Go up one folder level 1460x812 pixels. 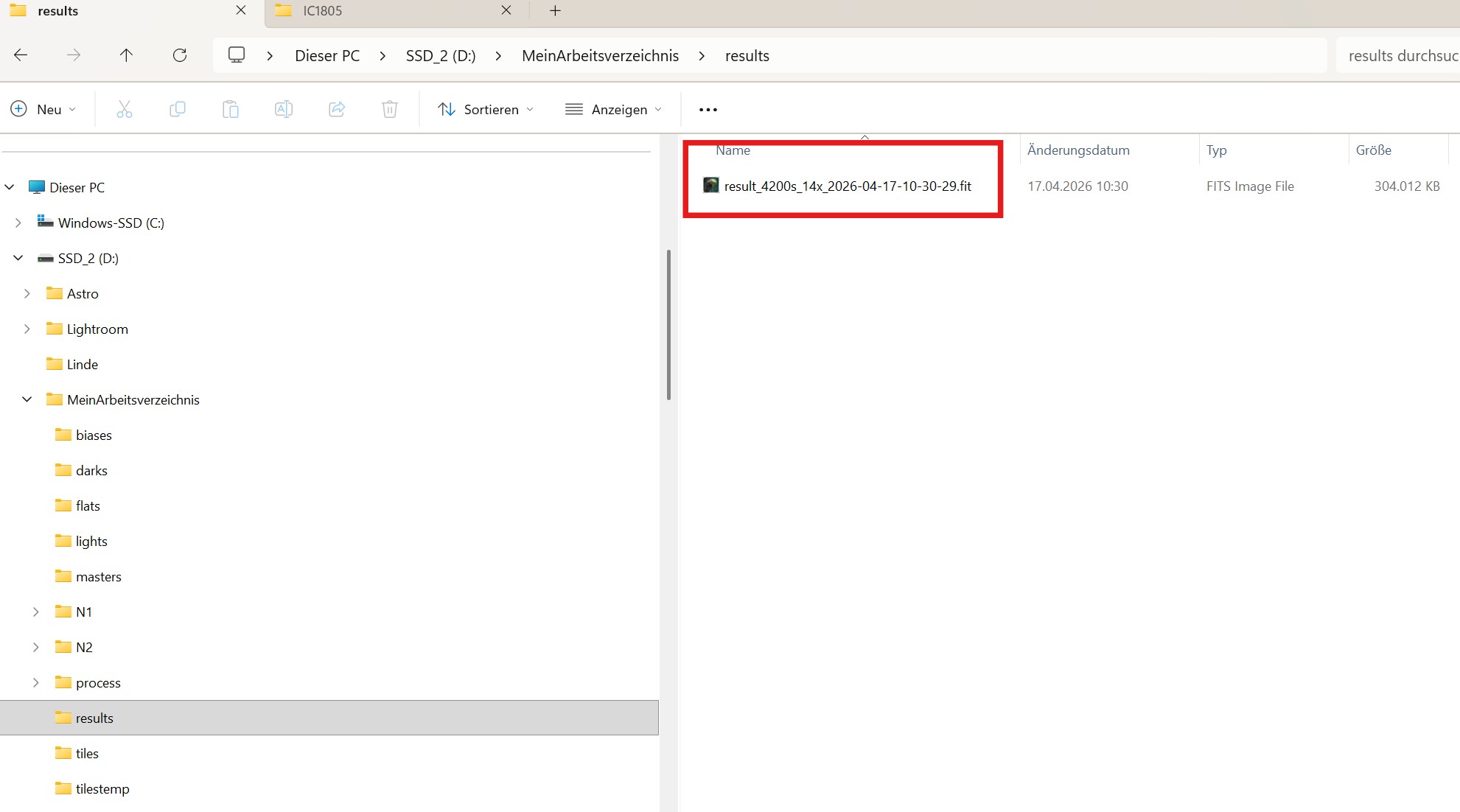(126, 55)
